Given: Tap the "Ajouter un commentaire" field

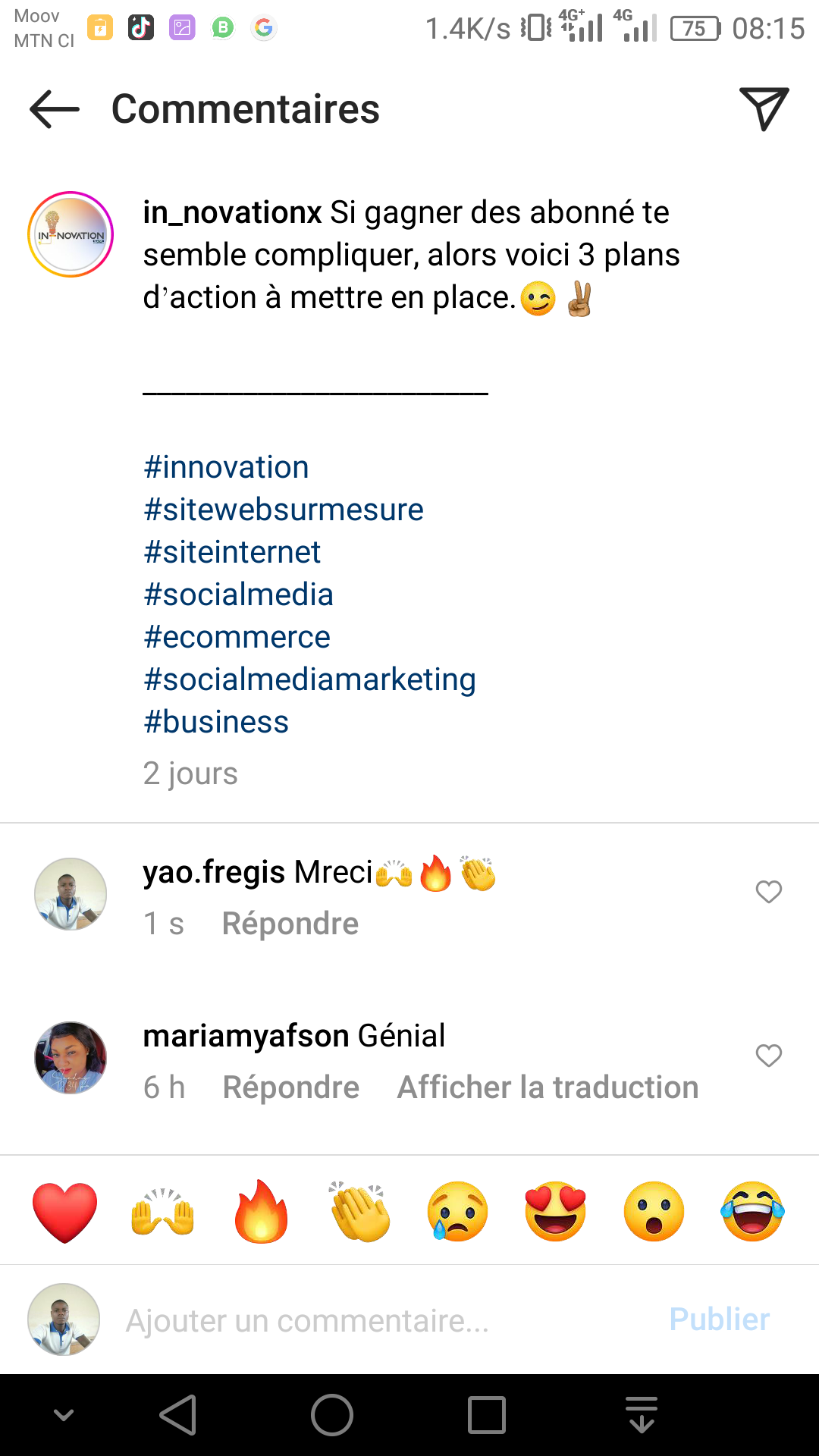Looking at the screenshot, I should tap(379, 1320).
